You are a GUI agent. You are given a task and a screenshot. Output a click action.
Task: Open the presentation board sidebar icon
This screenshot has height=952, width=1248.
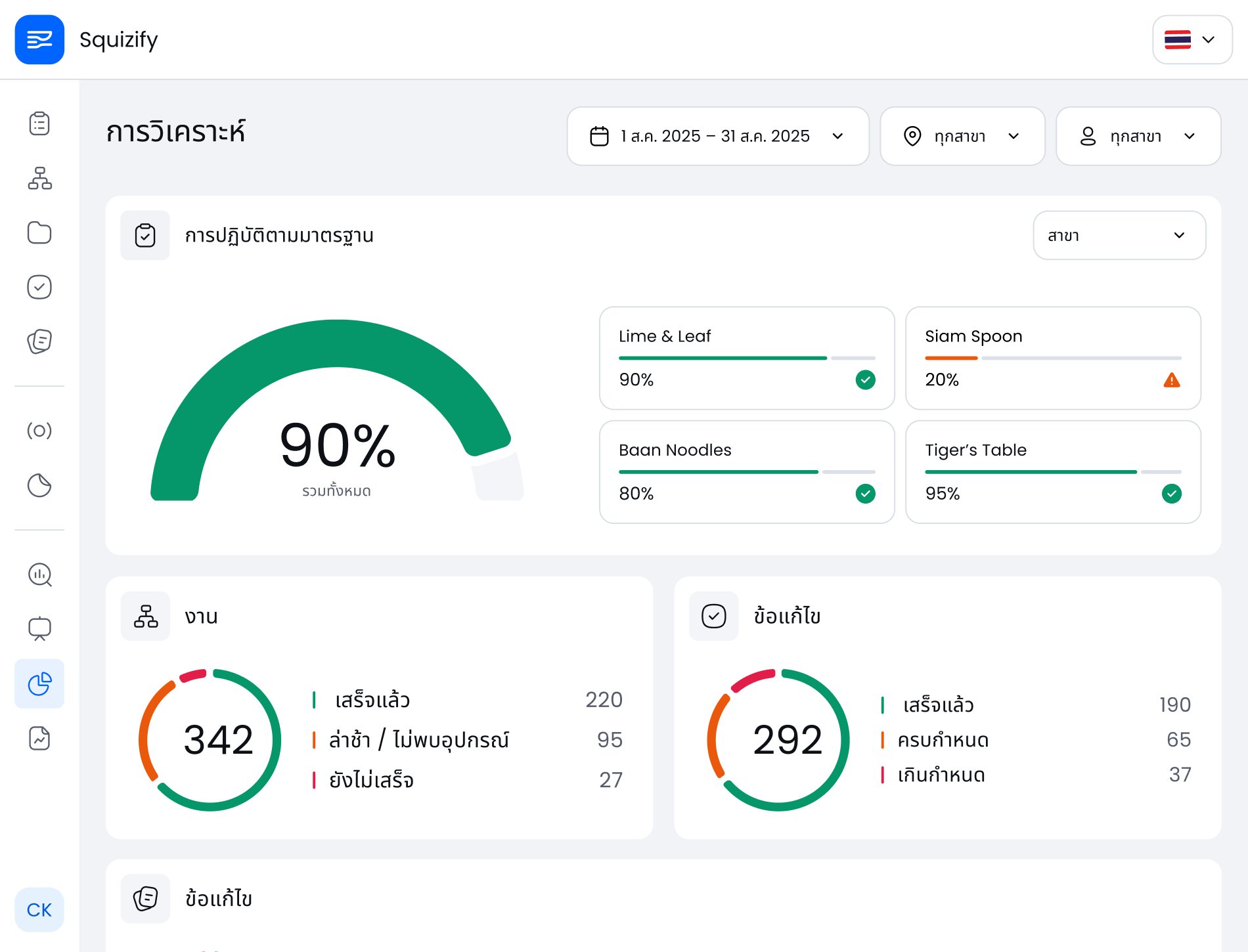coord(39,629)
